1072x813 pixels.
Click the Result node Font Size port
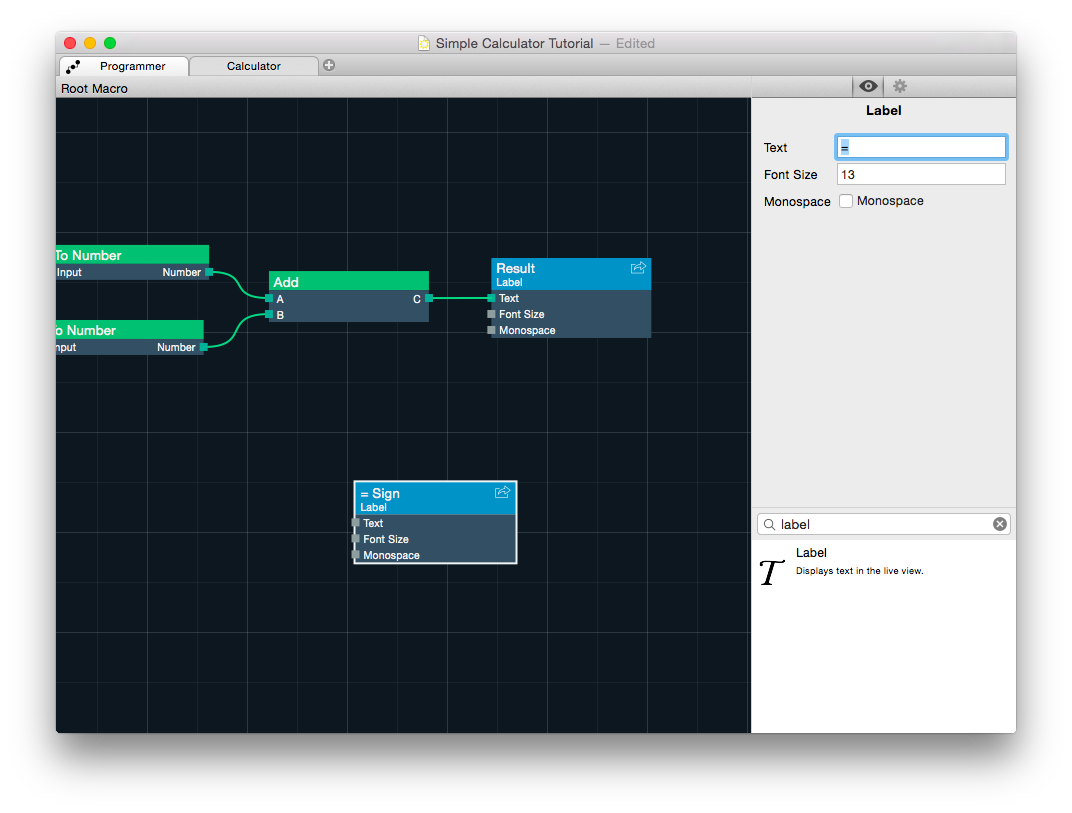491,314
